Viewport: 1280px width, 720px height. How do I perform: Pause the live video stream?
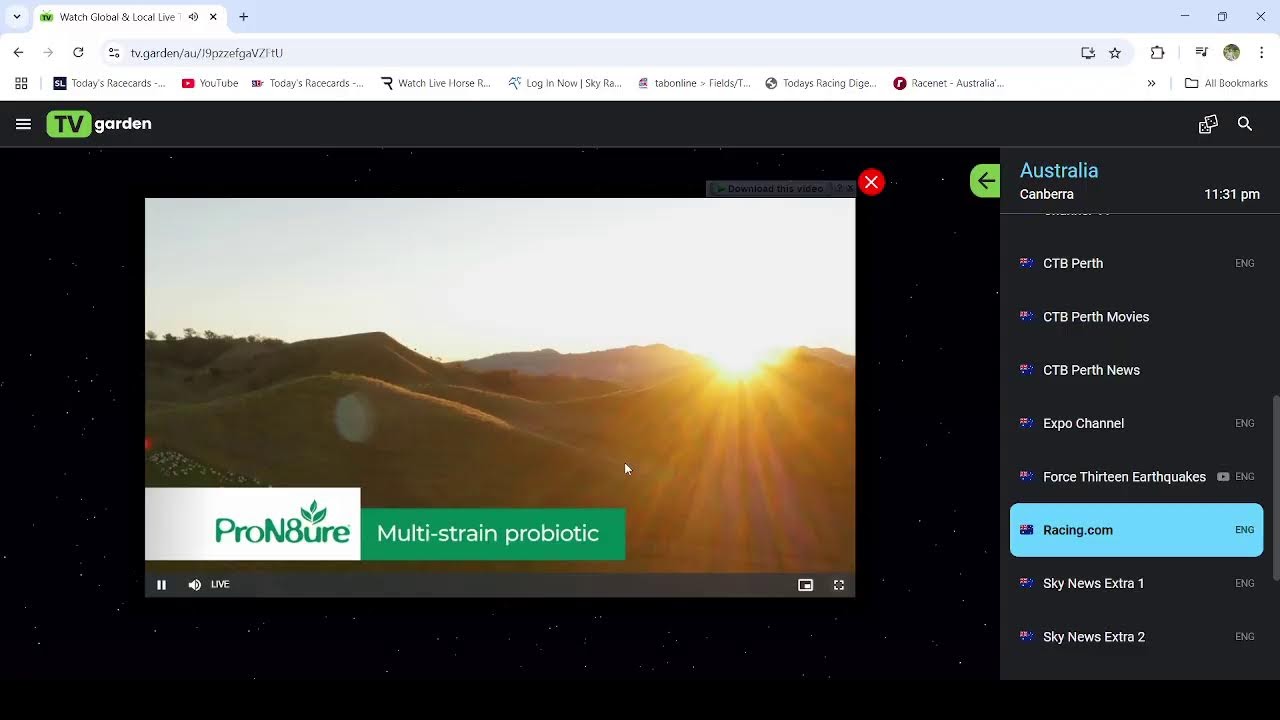[x=161, y=585]
